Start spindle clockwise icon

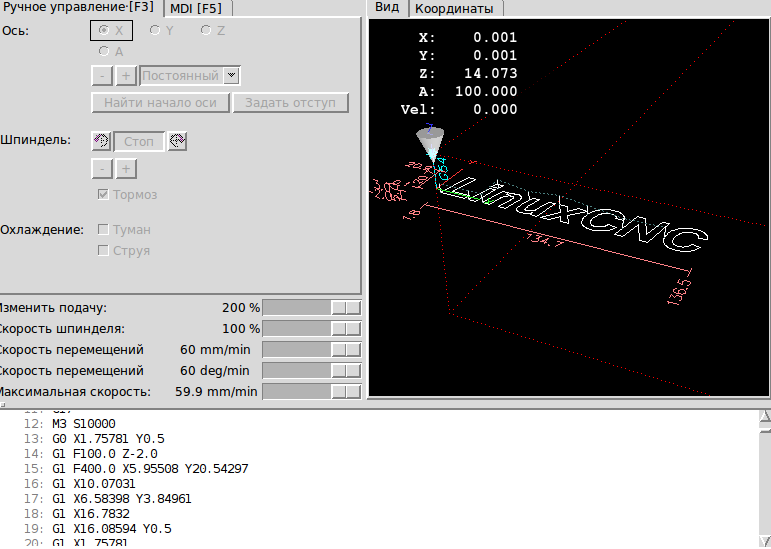[177, 141]
